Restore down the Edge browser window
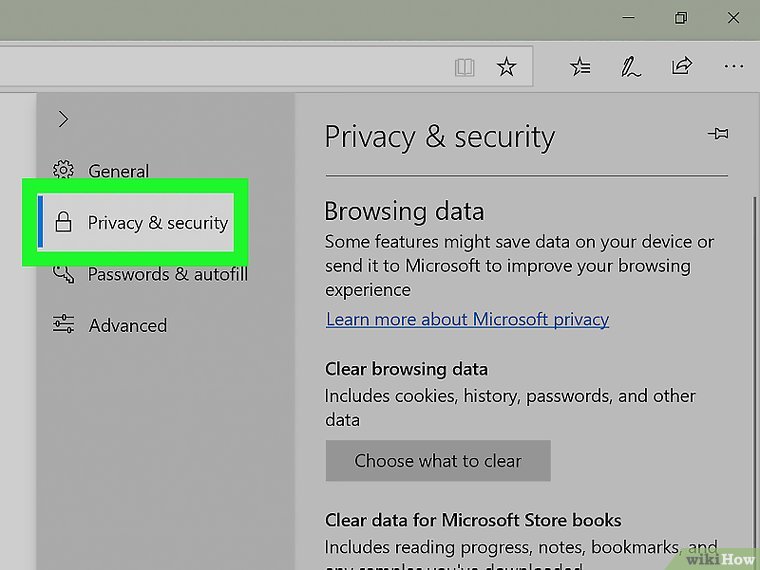Image resolution: width=760 pixels, height=570 pixels. click(681, 17)
